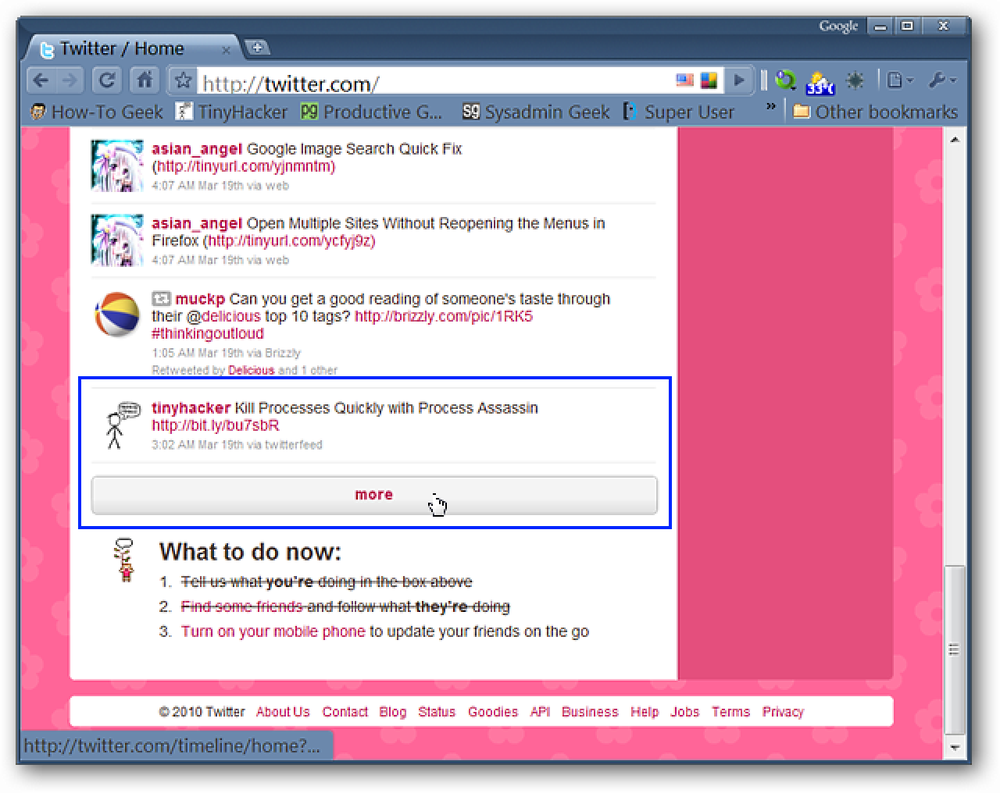This screenshot has width=1000, height=793.
Task: Open the tinyurl.com/yjnmntm link
Action: tap(244, 167)
